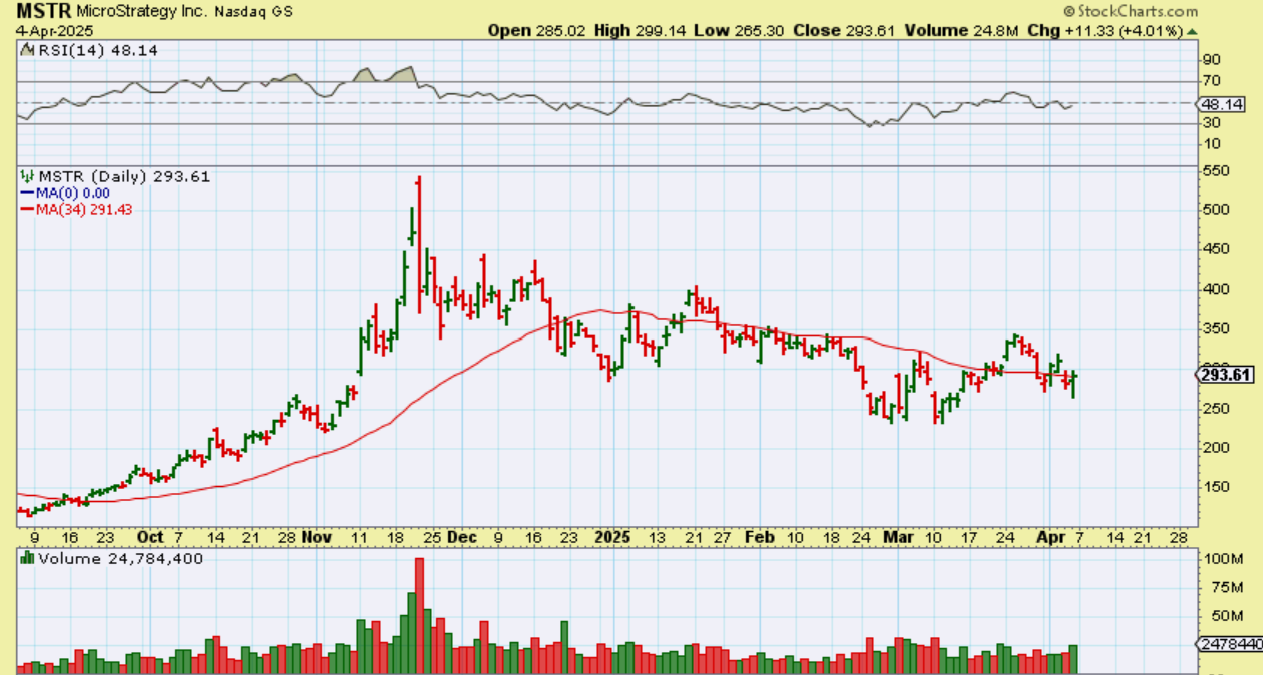Click the MSTR ticker symbol title
The width and height of the screenshot is (1263, 675).
40,12
